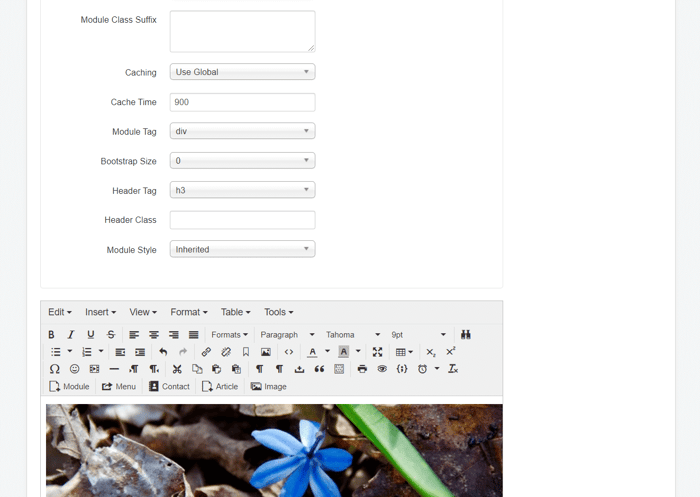Open the Insert menu

pyautogui.click(x=100, y=312)
